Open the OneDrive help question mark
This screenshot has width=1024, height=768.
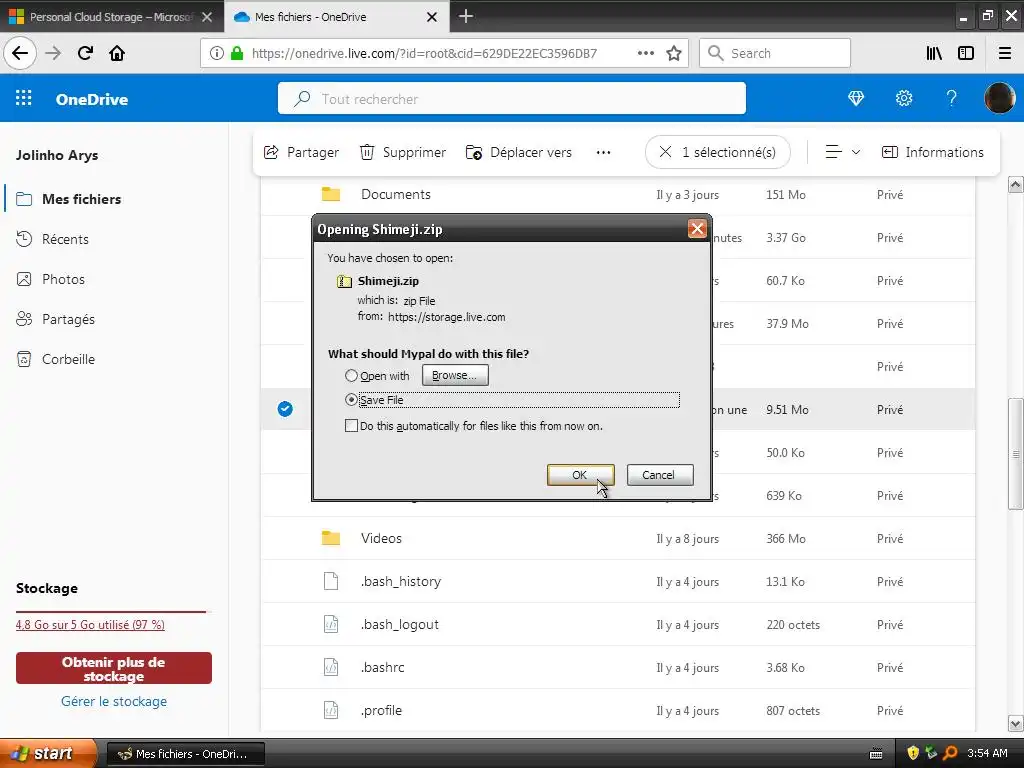(x=952, y=98)
